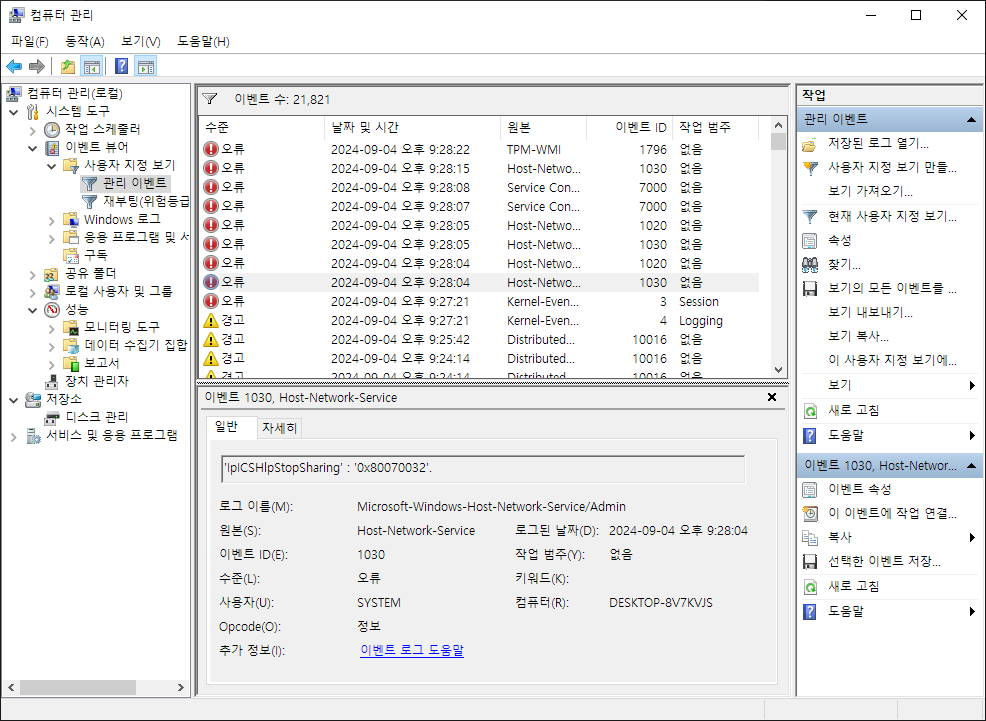Viewport: 986px width, 721px height.
Task: Open Help via blue question-mark toolbar icon
Action: 122,66
